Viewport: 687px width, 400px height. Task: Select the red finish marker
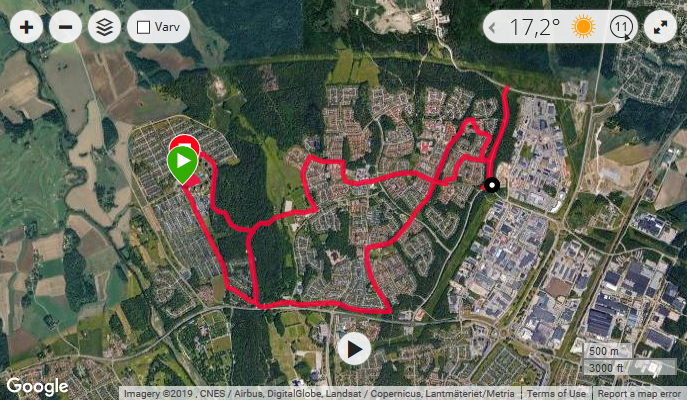tap(185, 142)
